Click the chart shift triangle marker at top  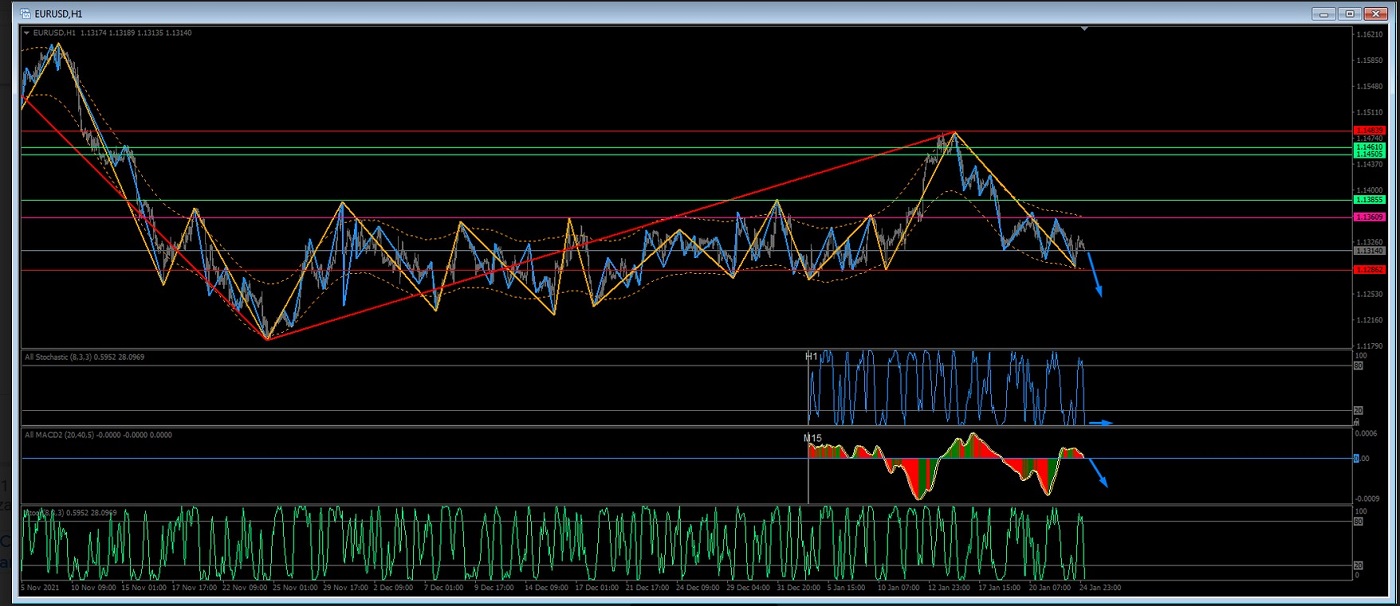point(1084,29)
